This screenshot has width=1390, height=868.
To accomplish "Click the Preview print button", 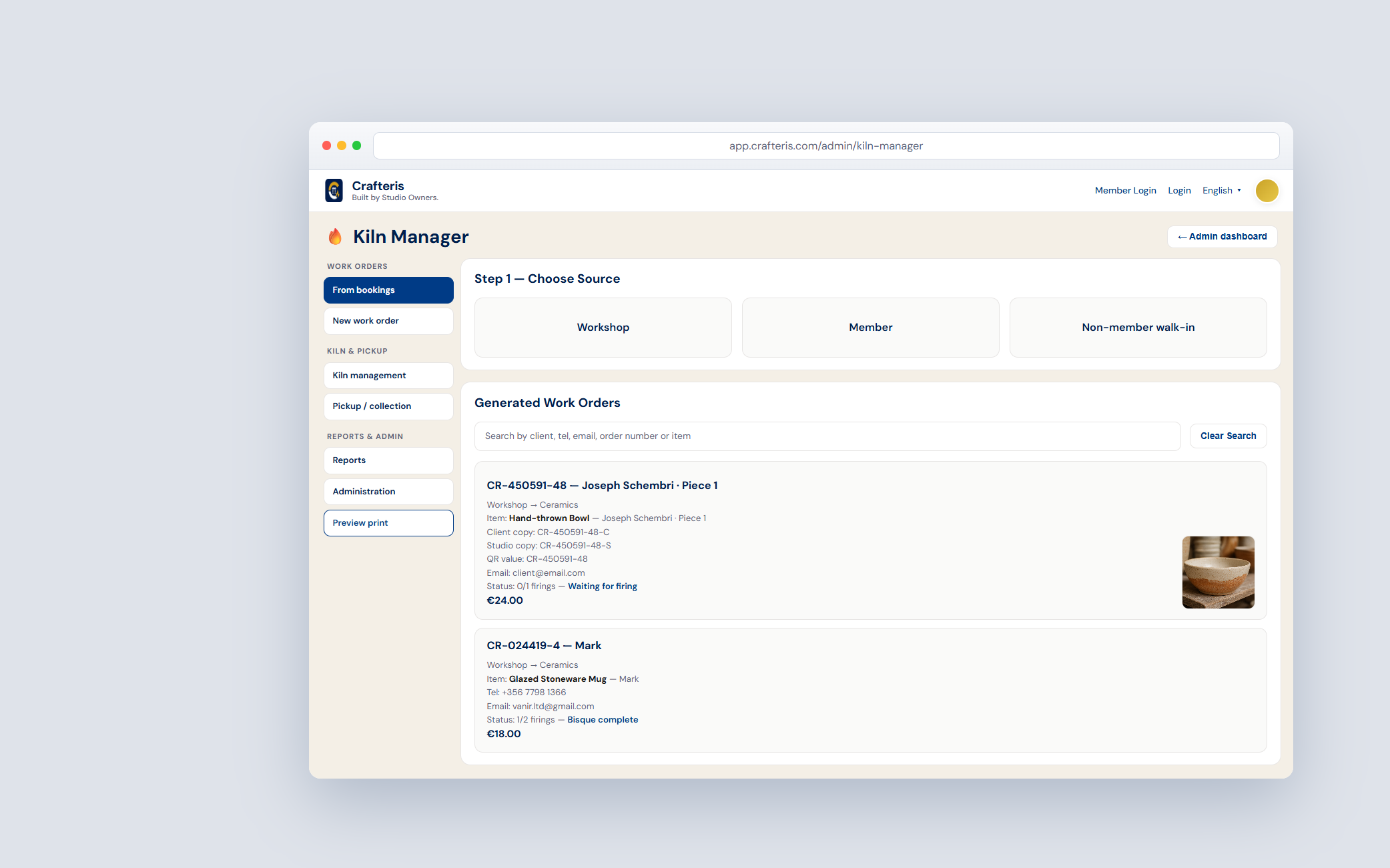I will (388, 523).
